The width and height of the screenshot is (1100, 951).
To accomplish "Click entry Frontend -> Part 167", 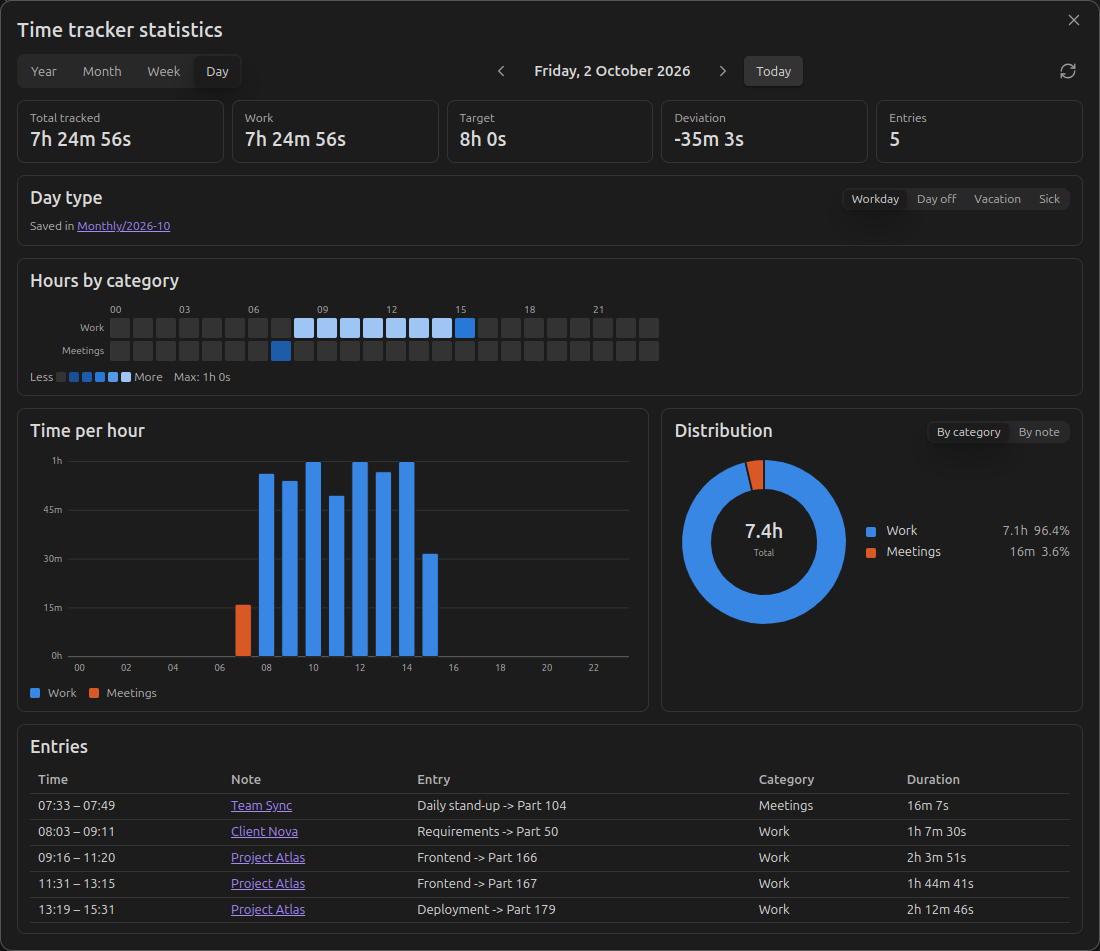I will tap(476, 884).
